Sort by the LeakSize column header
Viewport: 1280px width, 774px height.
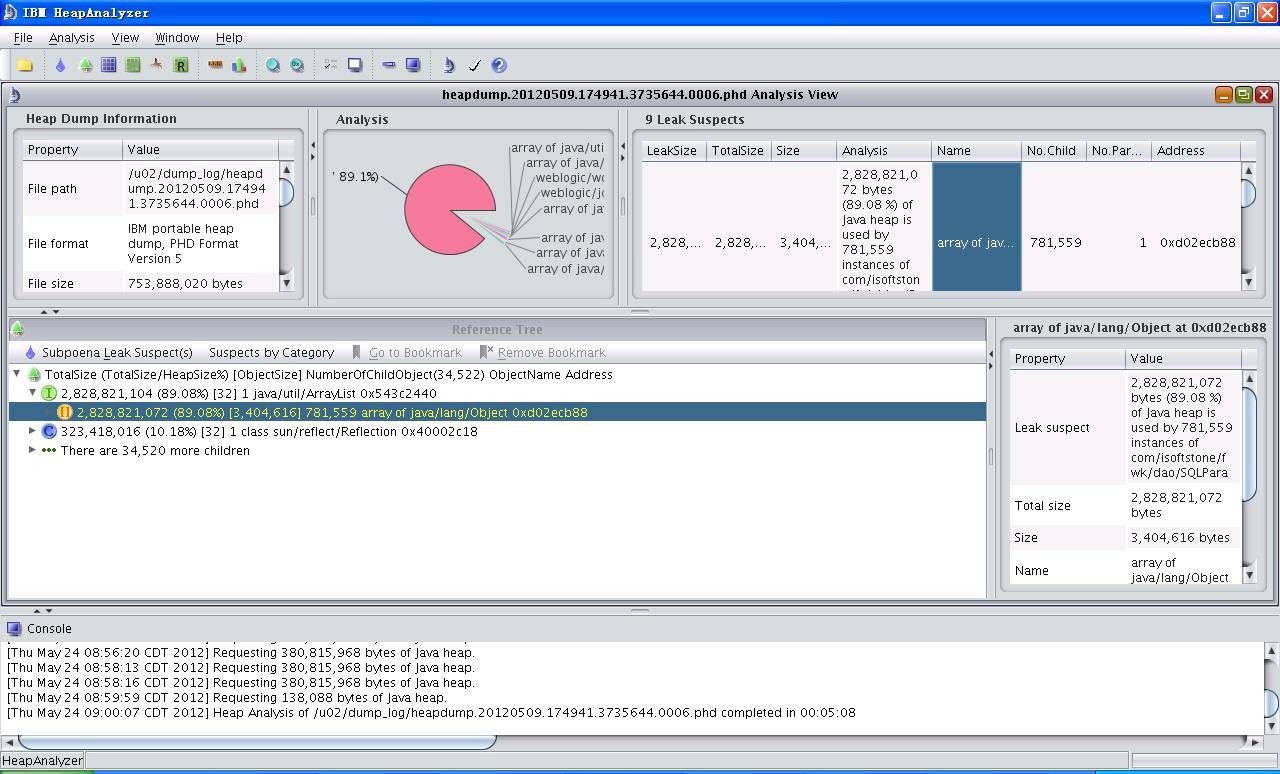pyautogui.click(x=674, y=150)
